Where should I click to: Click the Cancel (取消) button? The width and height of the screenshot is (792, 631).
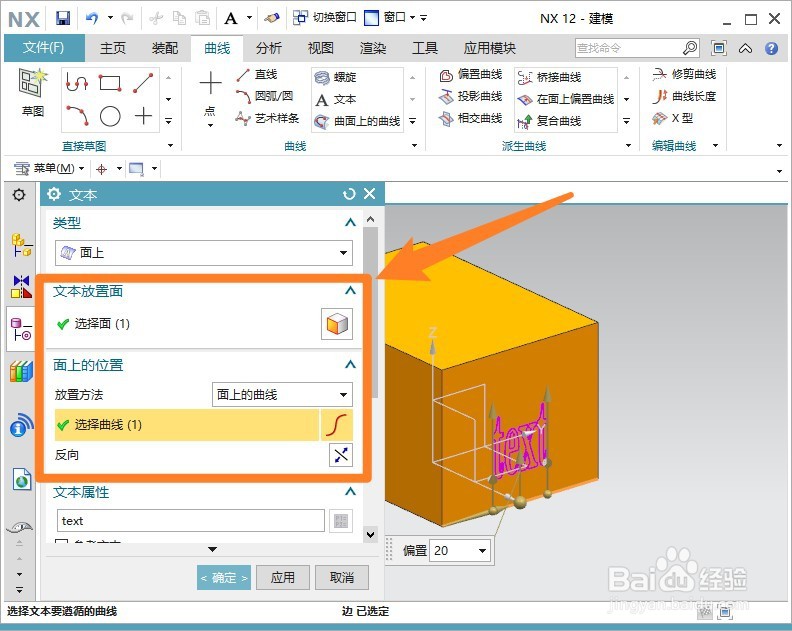pos(342,577)
